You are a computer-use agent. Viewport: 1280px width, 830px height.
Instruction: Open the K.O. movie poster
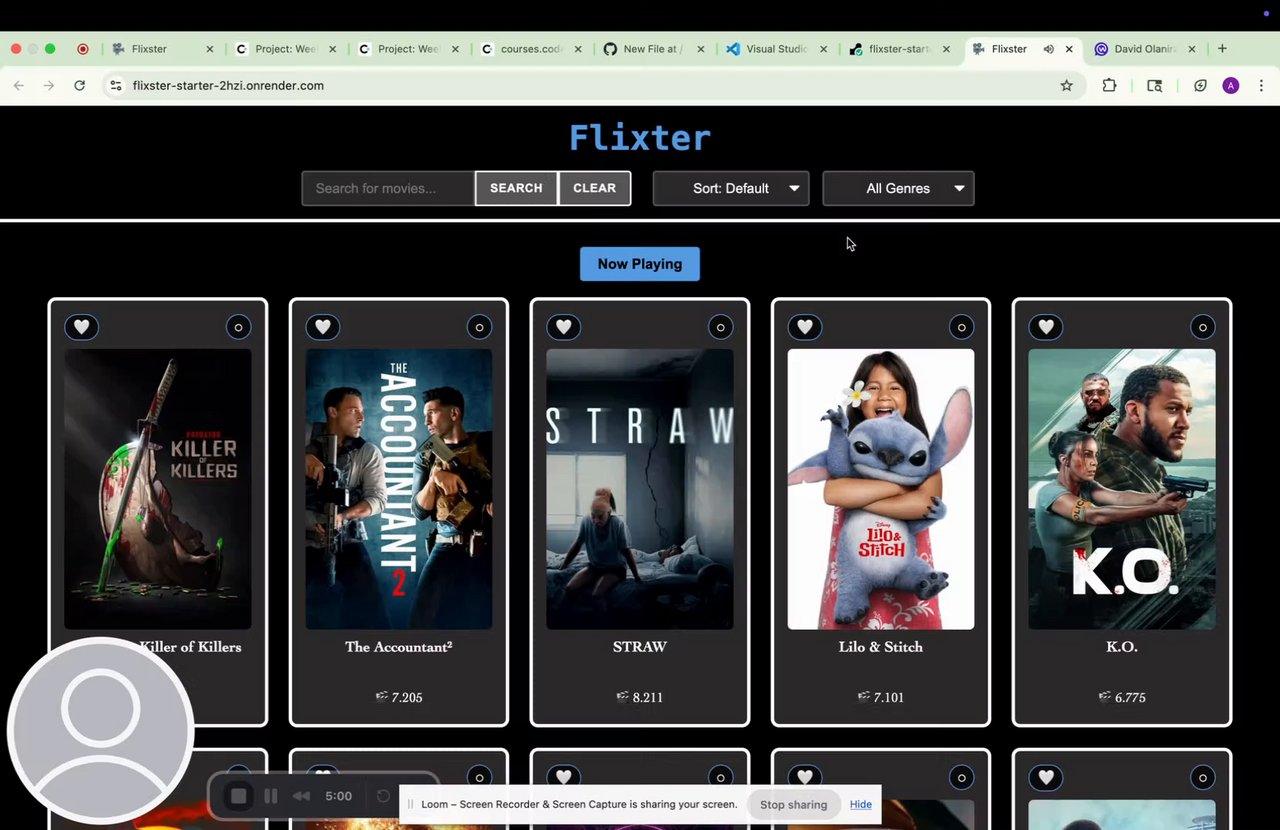(x=1122, y=489)
